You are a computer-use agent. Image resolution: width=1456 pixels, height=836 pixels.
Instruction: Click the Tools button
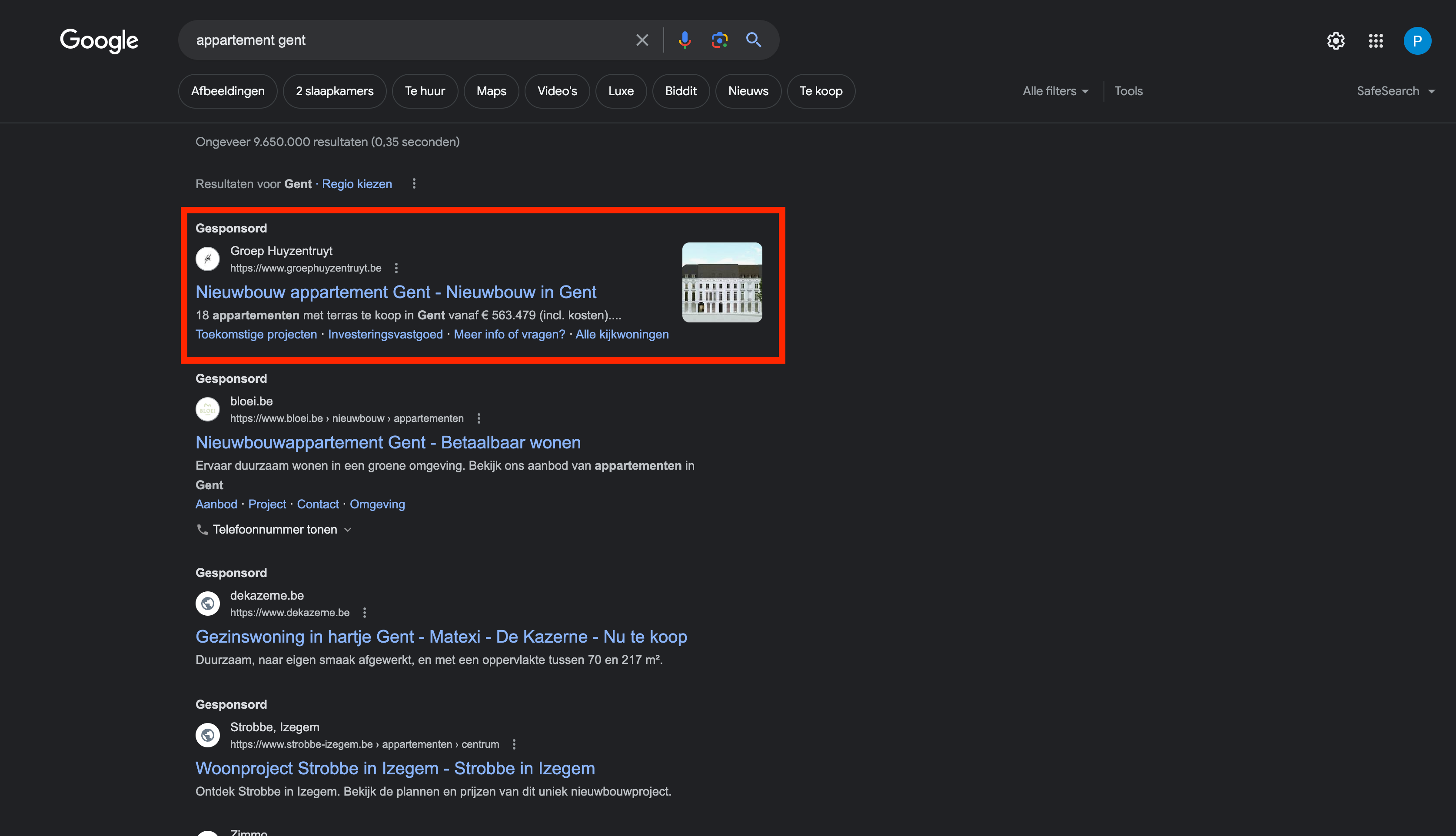coord(1128,91)
